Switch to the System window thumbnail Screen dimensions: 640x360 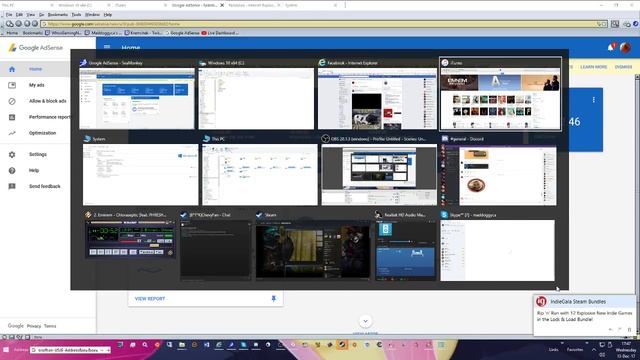point(140,174)
